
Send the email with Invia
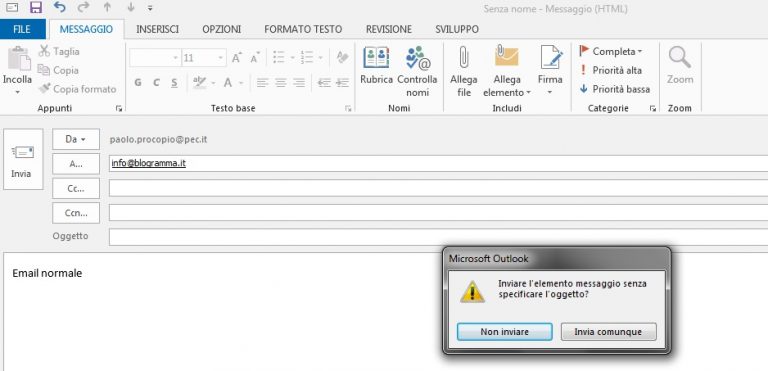click(23, 159)
